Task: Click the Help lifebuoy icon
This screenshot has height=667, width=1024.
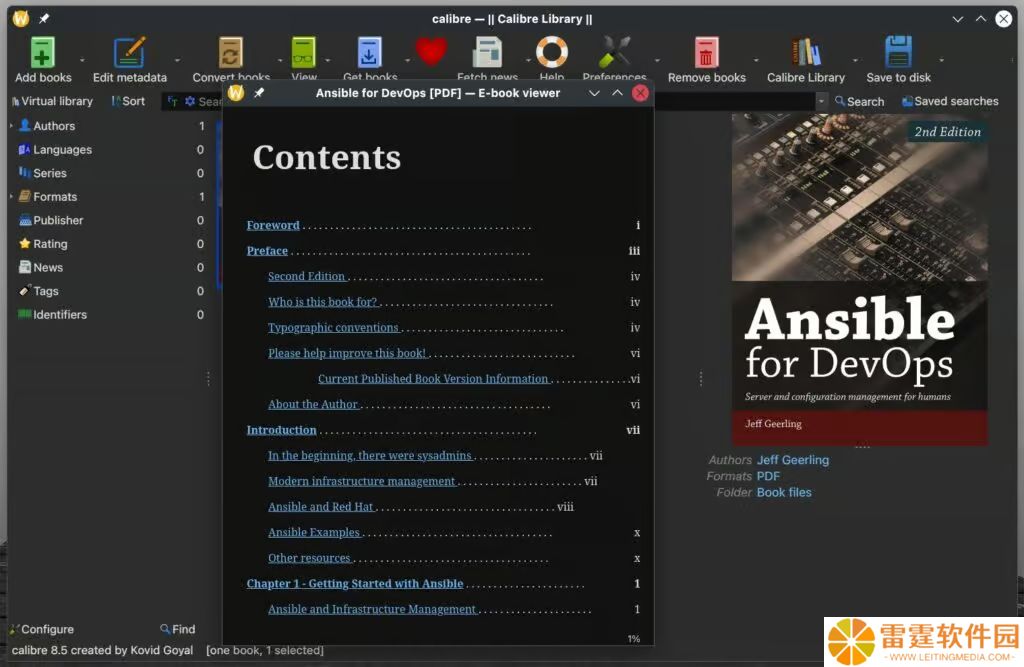Action: coord(552,52)
